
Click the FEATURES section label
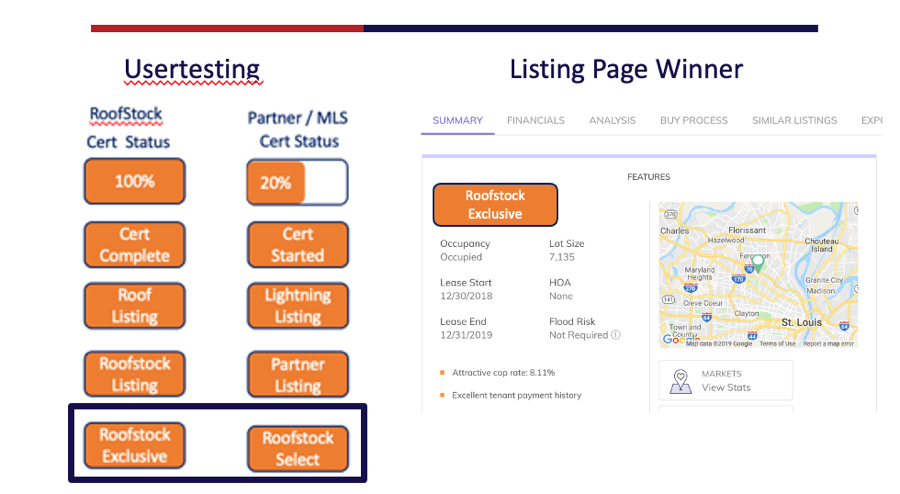coord(649,177)
